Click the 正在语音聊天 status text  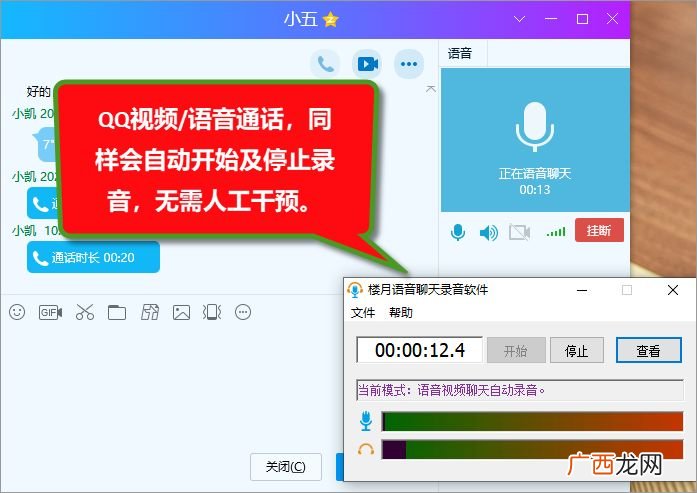pos(535,173)
